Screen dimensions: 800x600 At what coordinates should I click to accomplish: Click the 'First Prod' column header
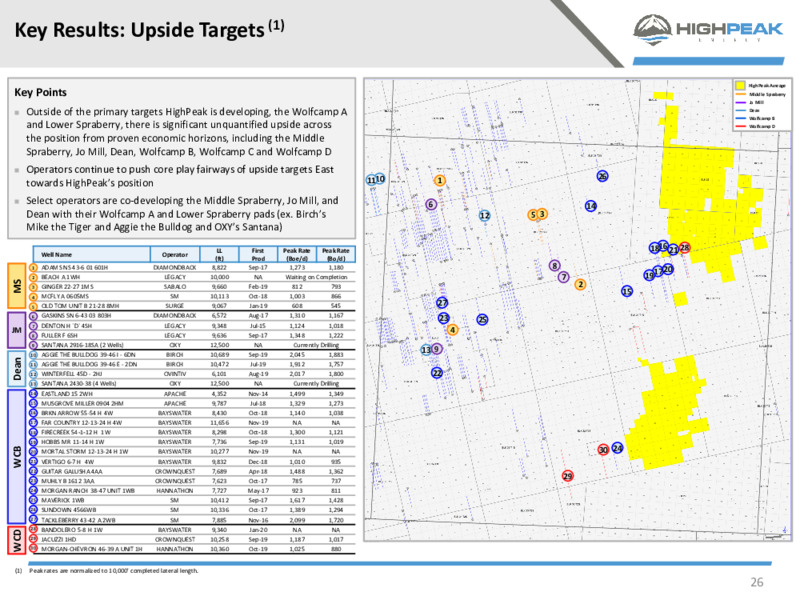[258, 254]
